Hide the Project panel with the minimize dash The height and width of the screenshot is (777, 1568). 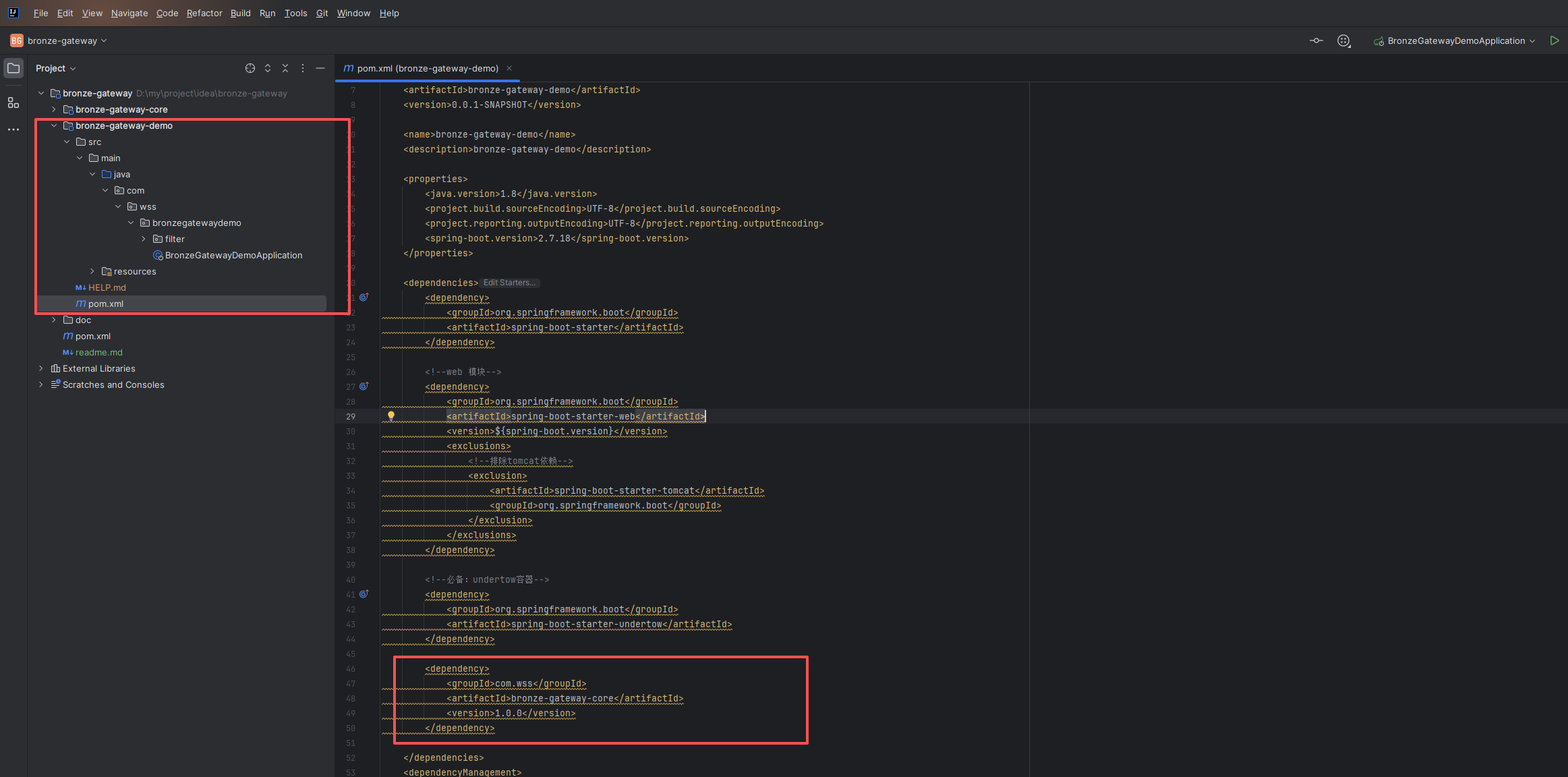(x=320, y=68)
